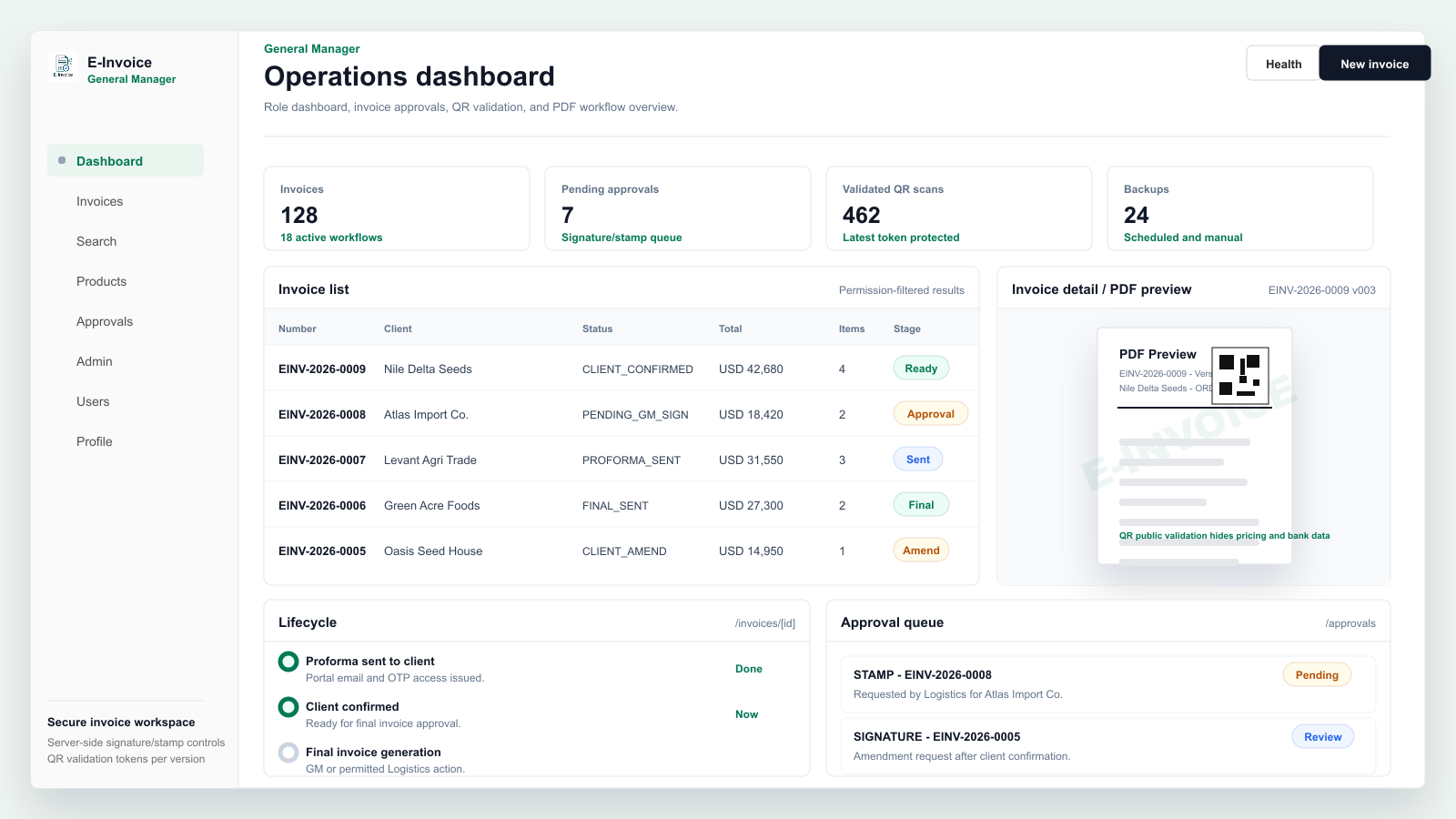Click the Approval stage badge
This screenshot has height=819, width=1456.
click(x=931, y=414)
